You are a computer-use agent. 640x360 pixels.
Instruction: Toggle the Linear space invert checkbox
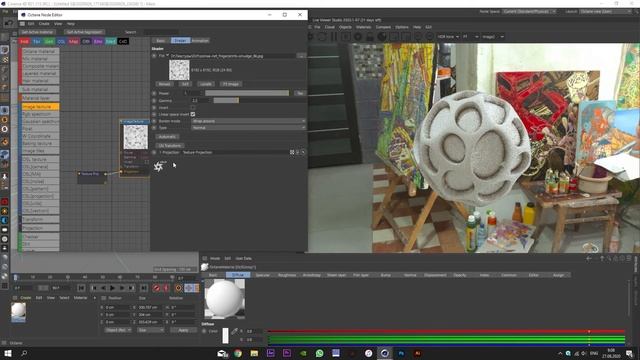(x=193, y=114)
